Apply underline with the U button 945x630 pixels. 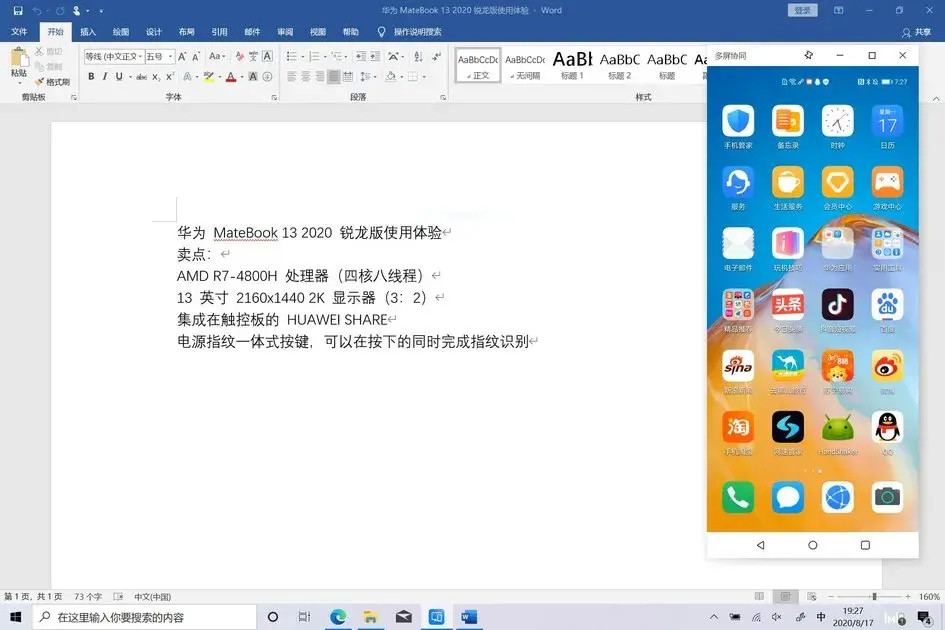point(119,77)
